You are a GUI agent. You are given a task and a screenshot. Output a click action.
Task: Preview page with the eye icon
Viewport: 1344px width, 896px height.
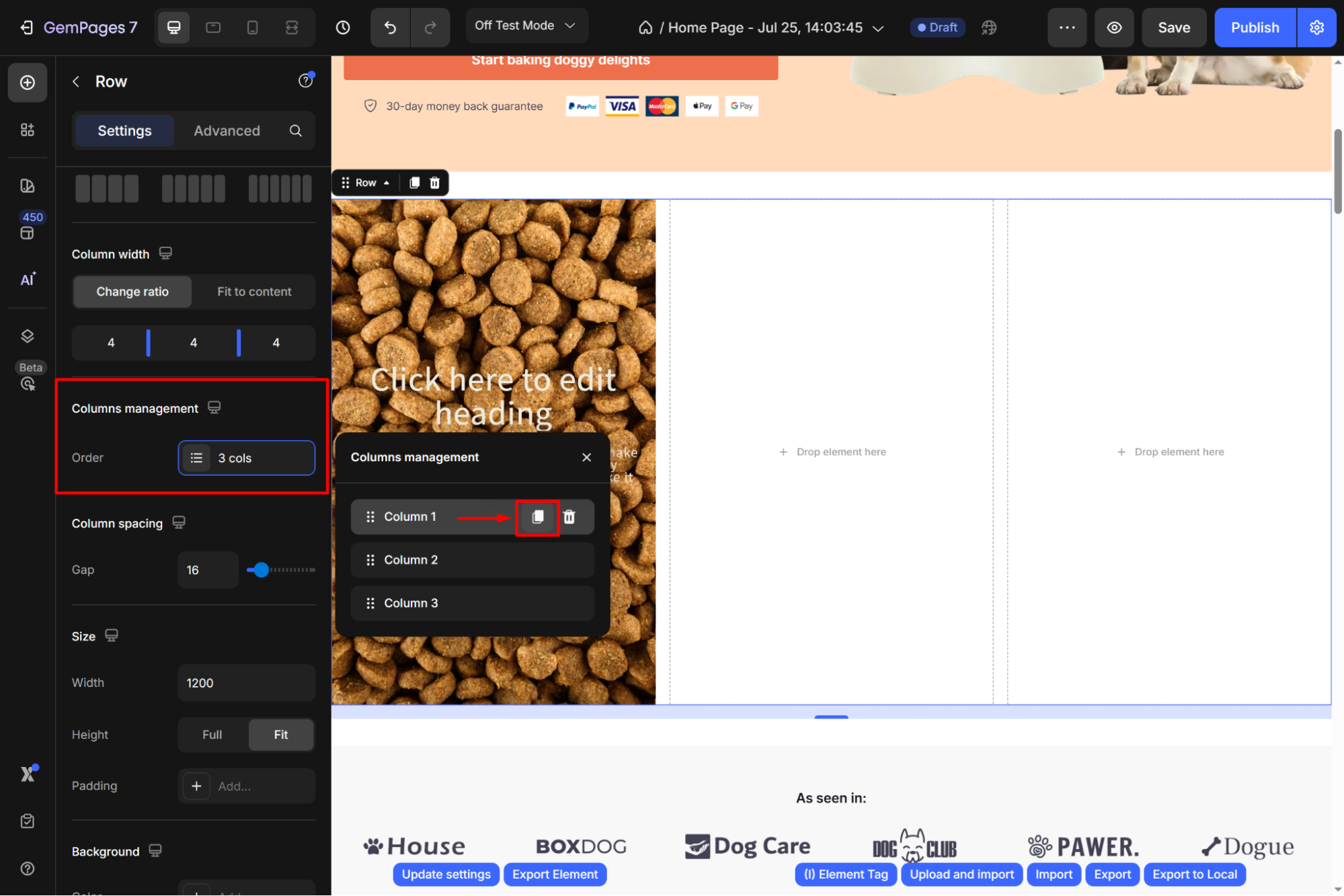point(1114,28)
